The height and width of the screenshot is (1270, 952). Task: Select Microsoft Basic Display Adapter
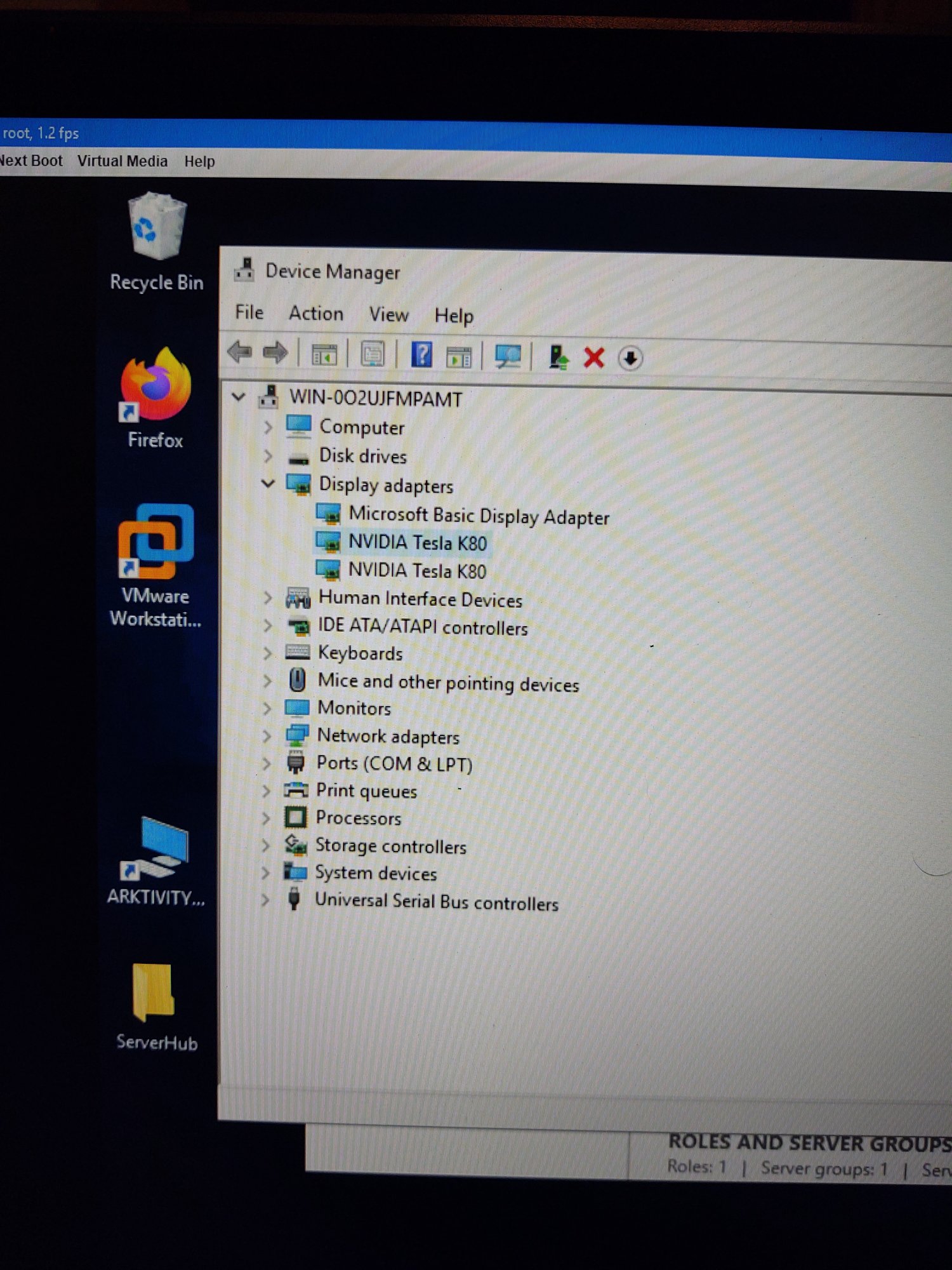(478, 516)
